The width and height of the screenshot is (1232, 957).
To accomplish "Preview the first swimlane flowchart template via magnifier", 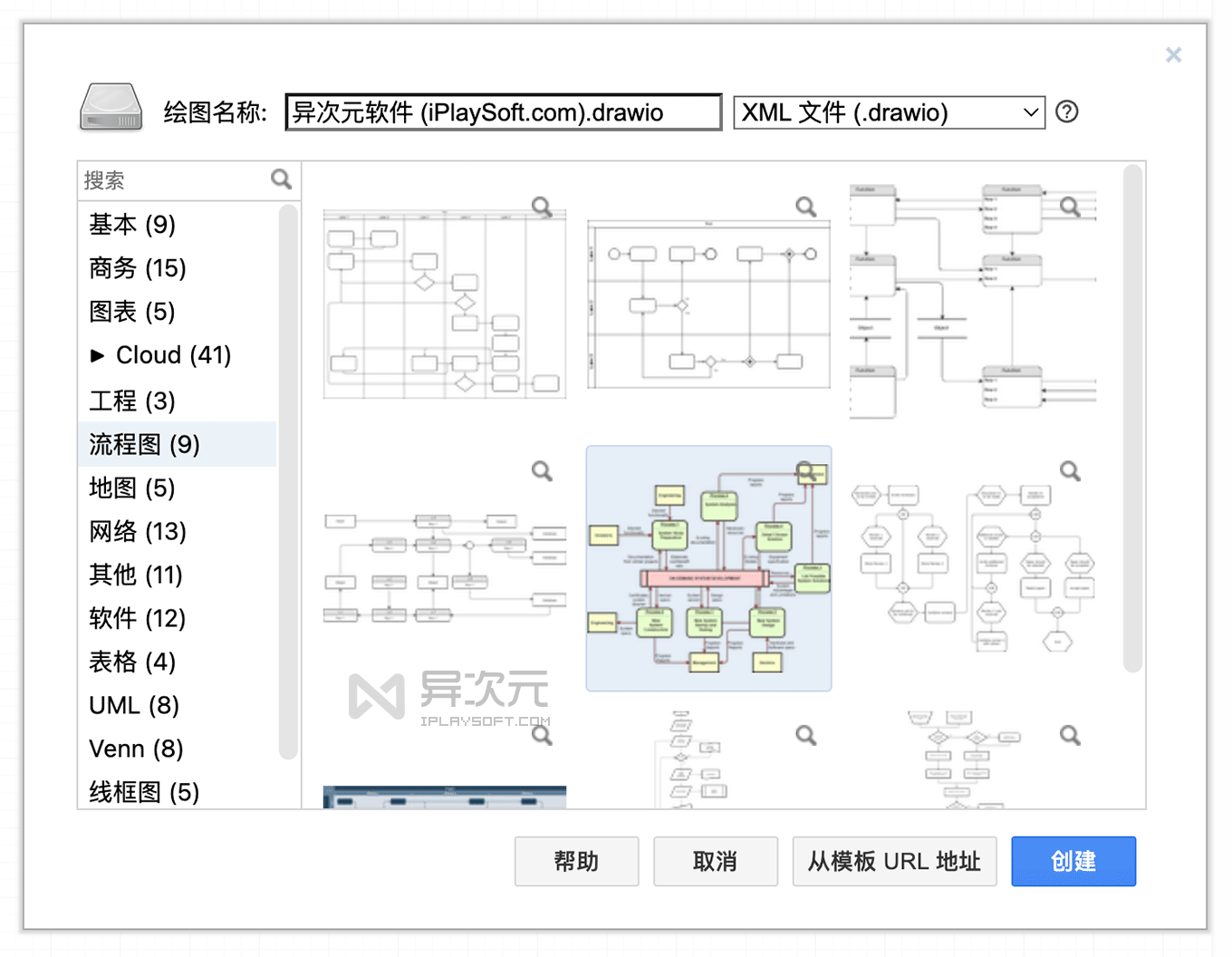I will (542, 207).
